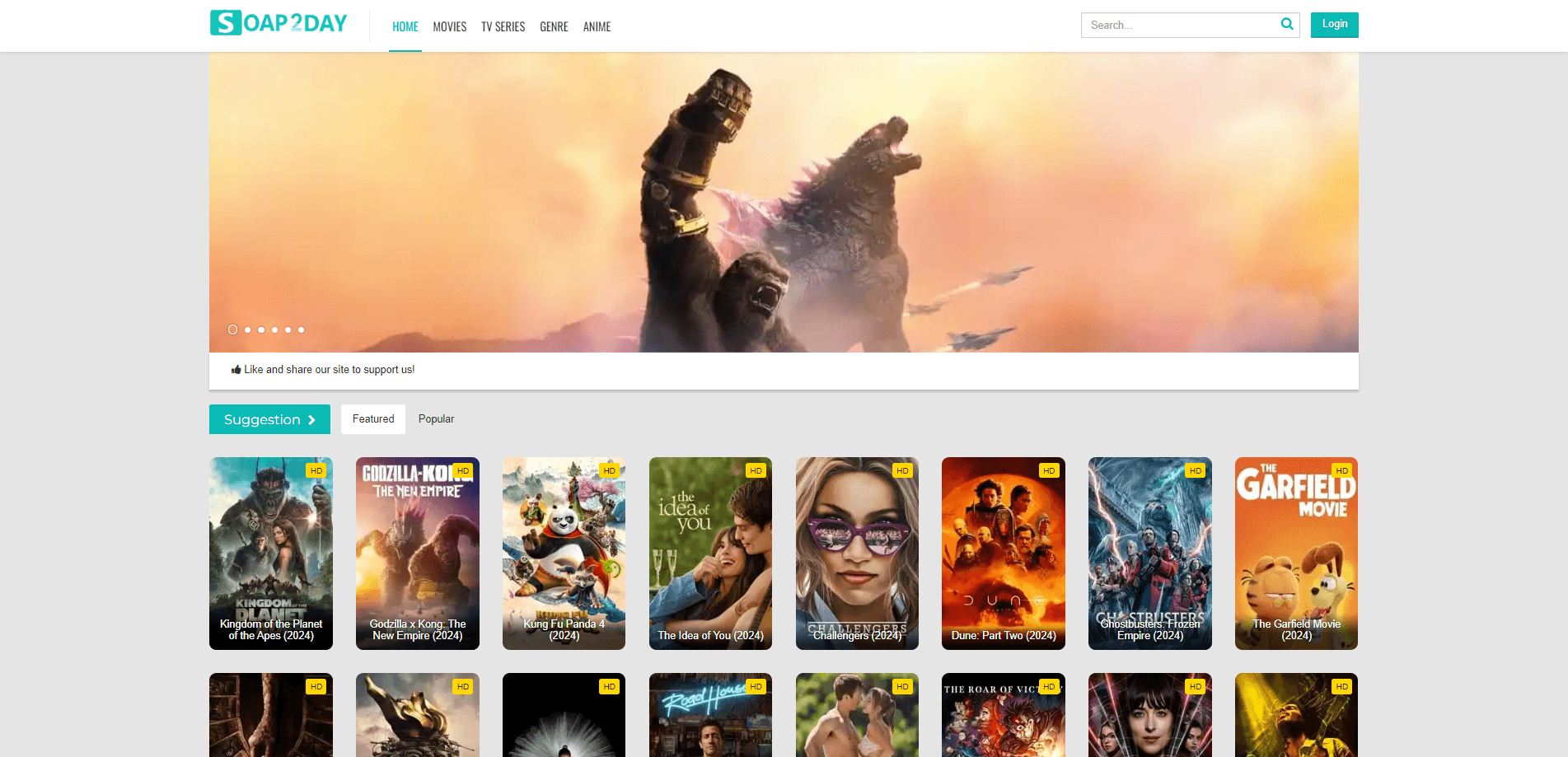Viewport: 1568px width, 757px height.
Task: Click 'The Idea of You (2024)' title
Action: (710, 636)
